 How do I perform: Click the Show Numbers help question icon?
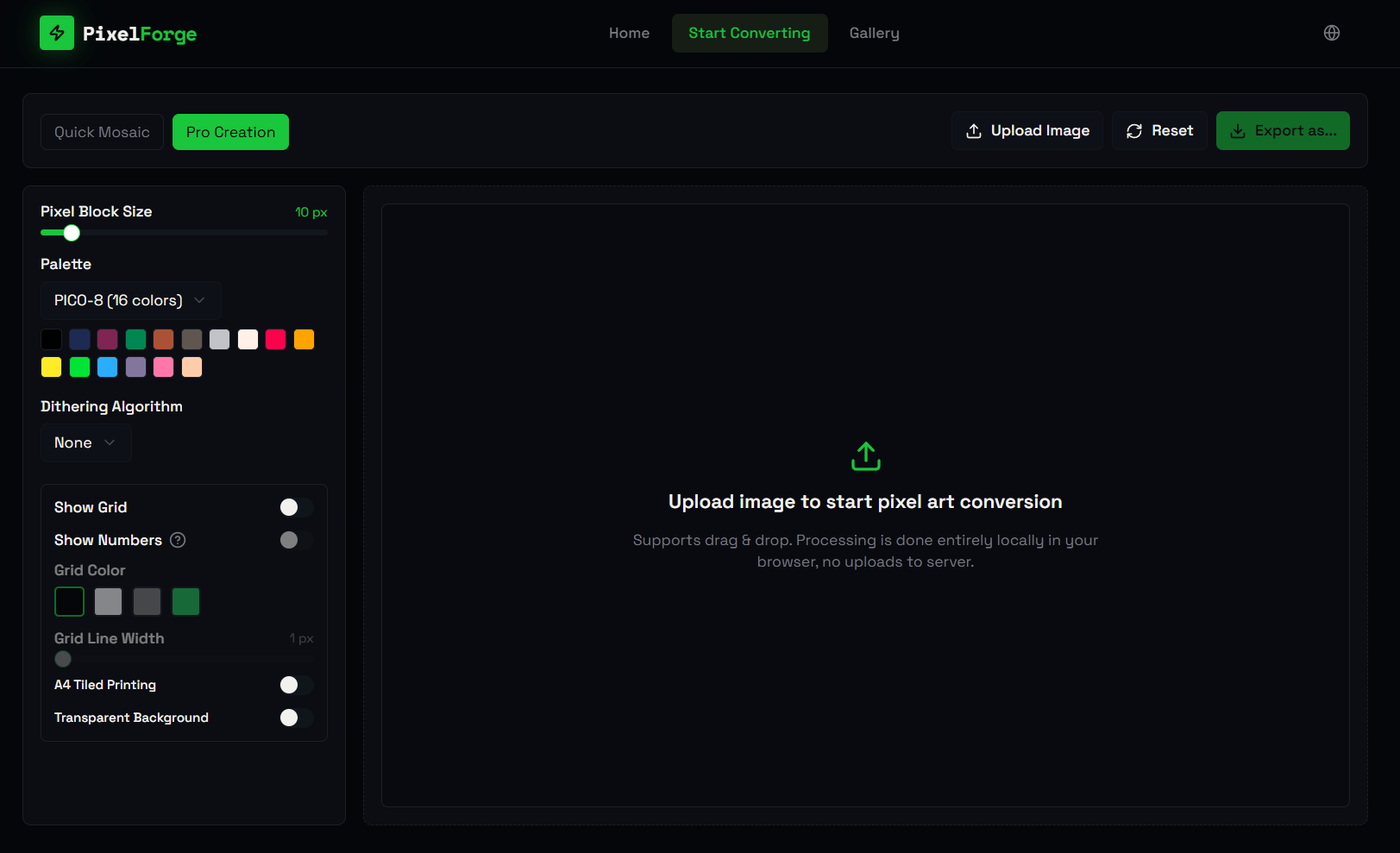[x=178, y=540]
